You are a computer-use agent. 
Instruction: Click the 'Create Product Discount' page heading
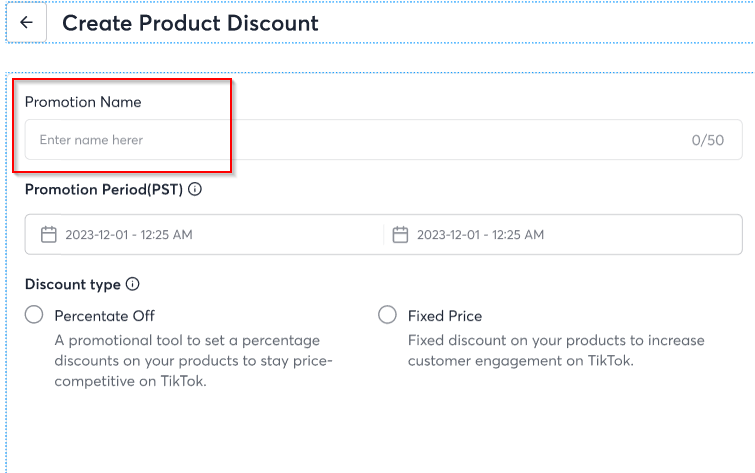pyautogui.click(x=190, y=23)
